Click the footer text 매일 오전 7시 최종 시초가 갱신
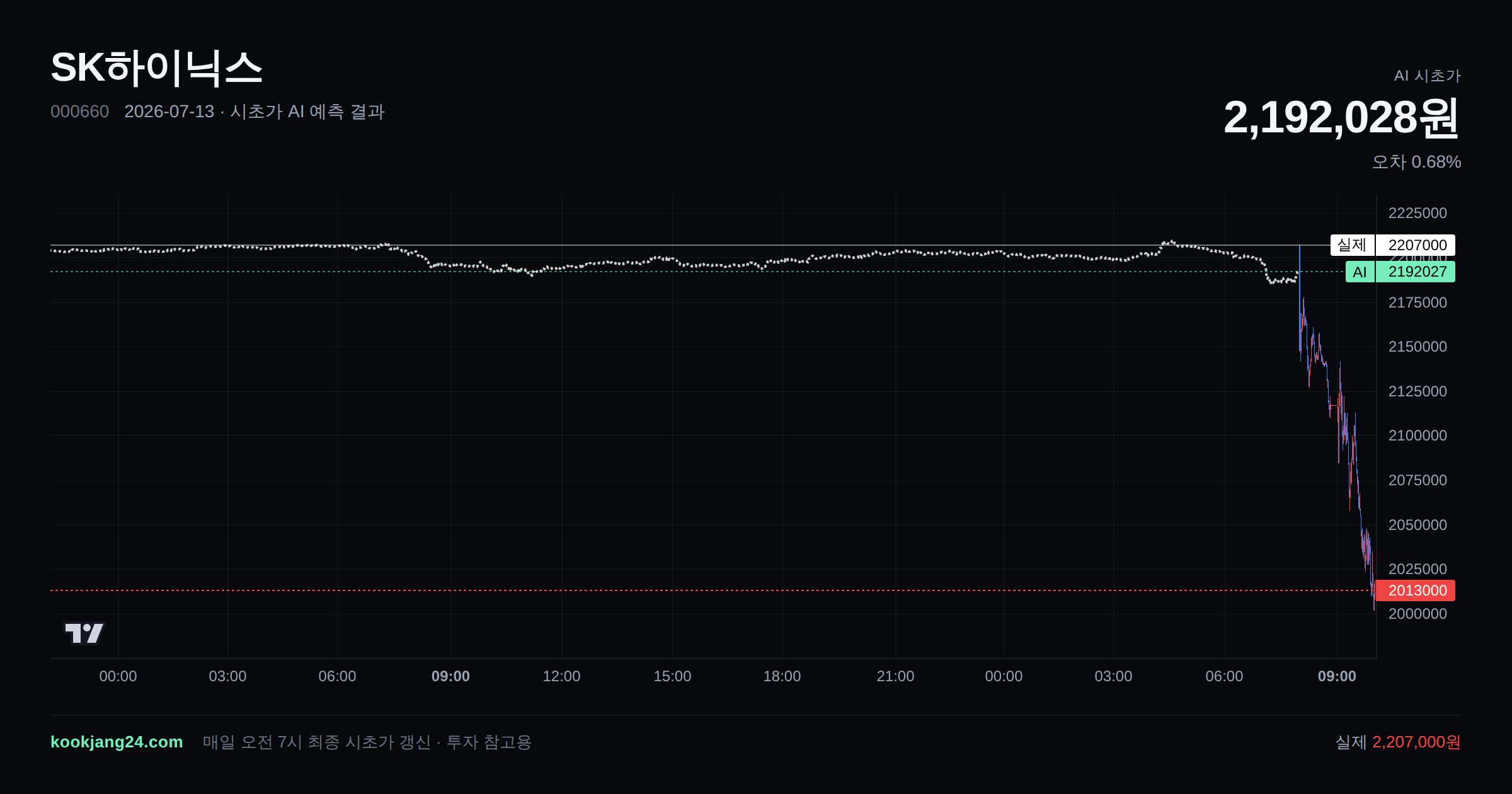Viewport: 1512px width, 794px height. coord(316,742)
